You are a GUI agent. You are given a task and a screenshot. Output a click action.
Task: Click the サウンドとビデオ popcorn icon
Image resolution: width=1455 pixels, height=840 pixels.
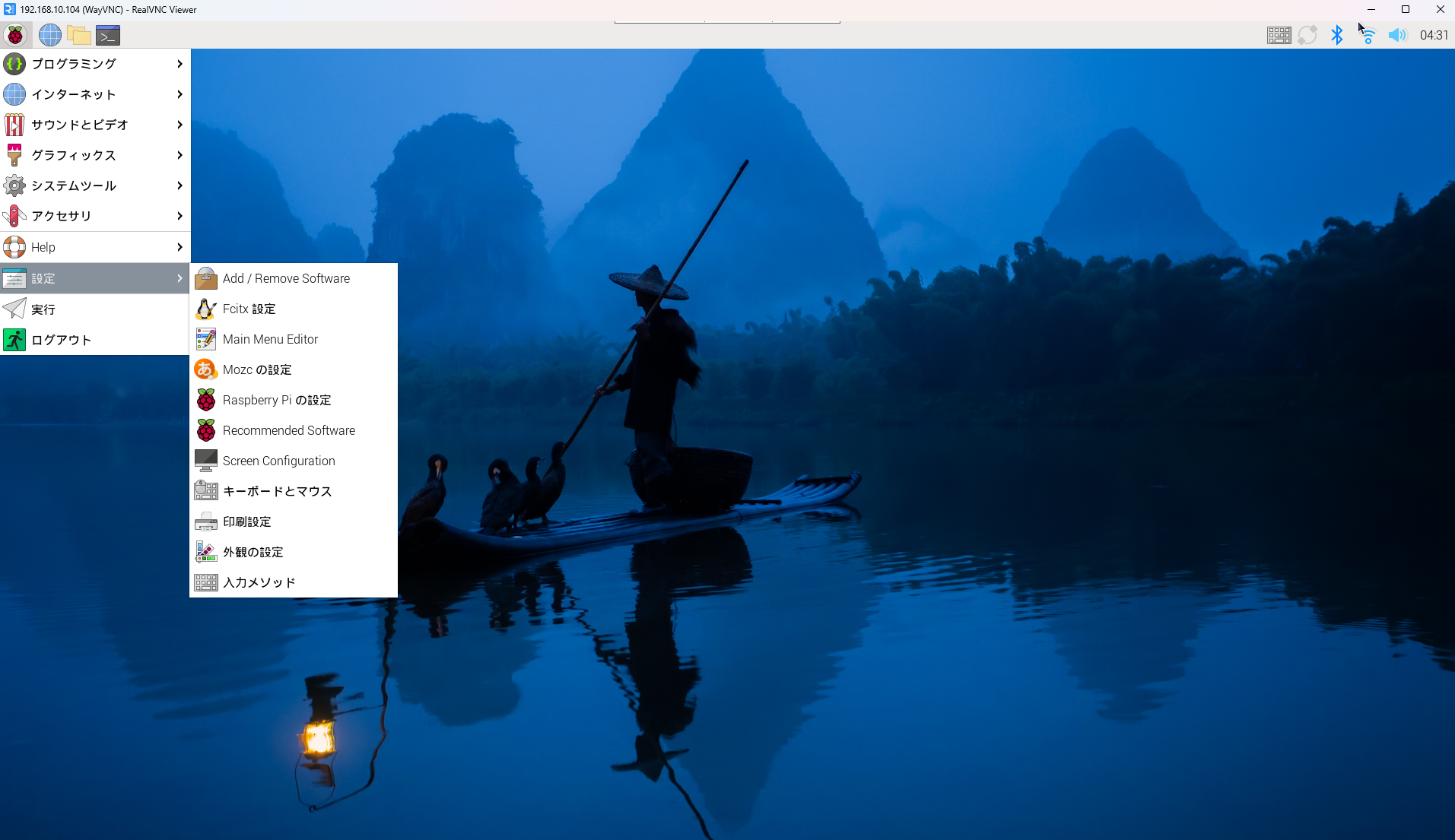pyautogui.click(x=14, y=125)
